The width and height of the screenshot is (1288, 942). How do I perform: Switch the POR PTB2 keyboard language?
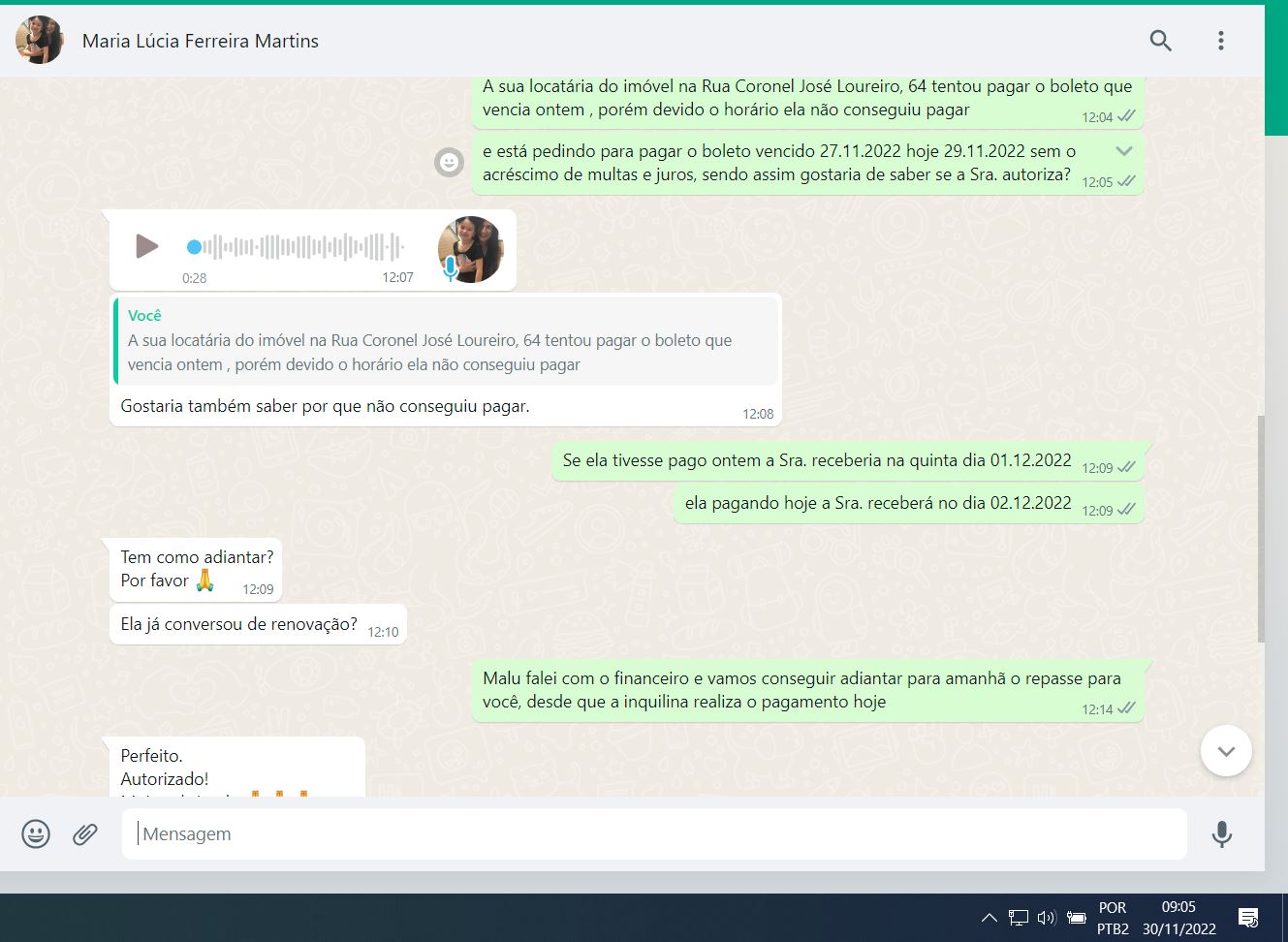click(x=1113, y=918)
